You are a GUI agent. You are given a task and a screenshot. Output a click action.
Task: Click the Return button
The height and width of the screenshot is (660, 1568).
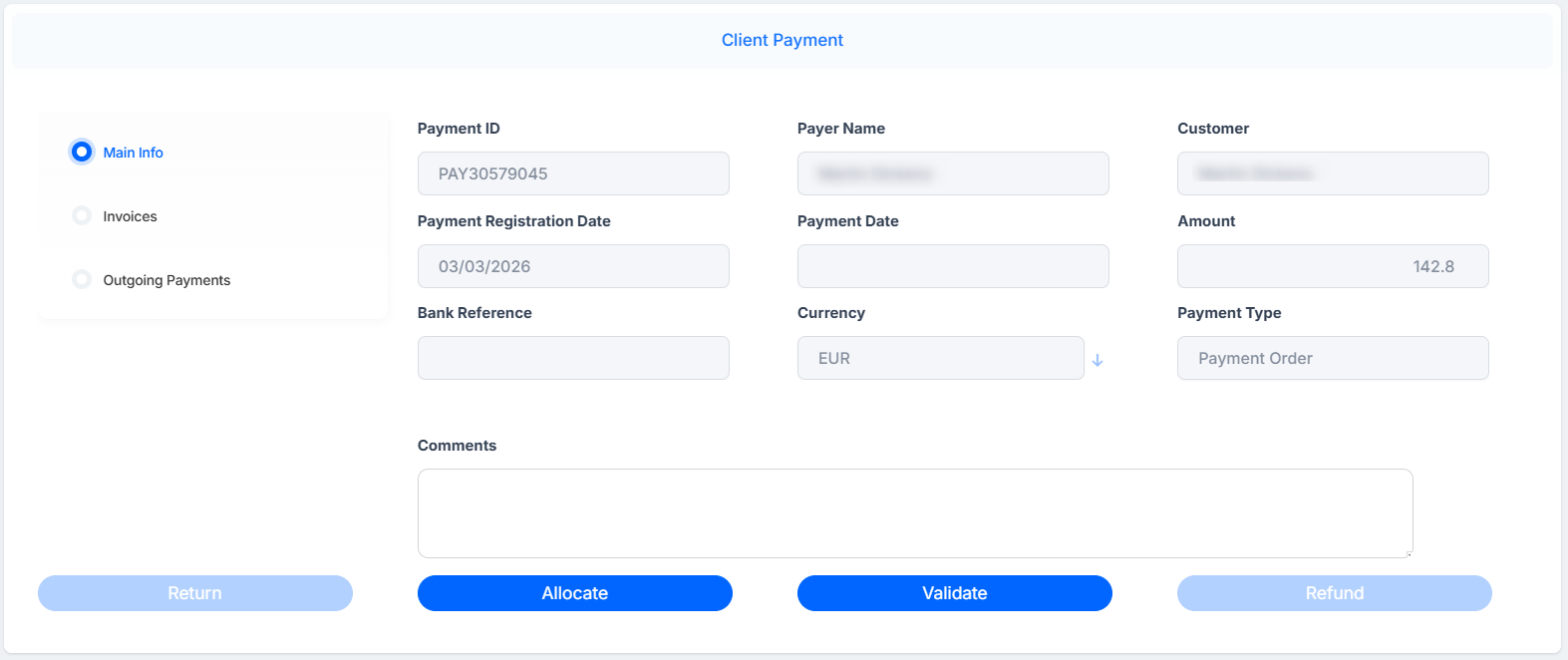[195, 593]
